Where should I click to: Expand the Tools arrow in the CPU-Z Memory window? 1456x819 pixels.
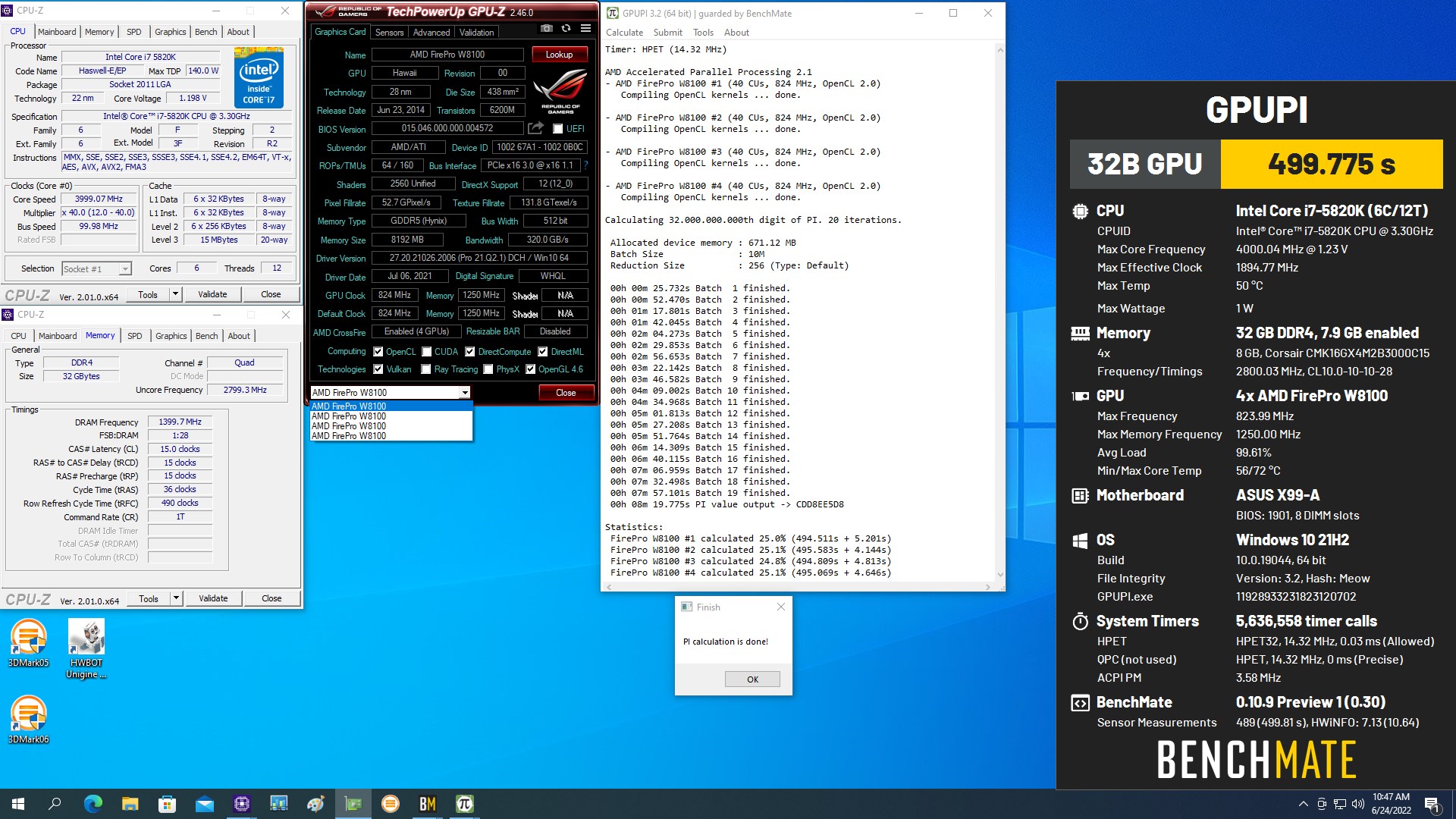click(176, 598)
